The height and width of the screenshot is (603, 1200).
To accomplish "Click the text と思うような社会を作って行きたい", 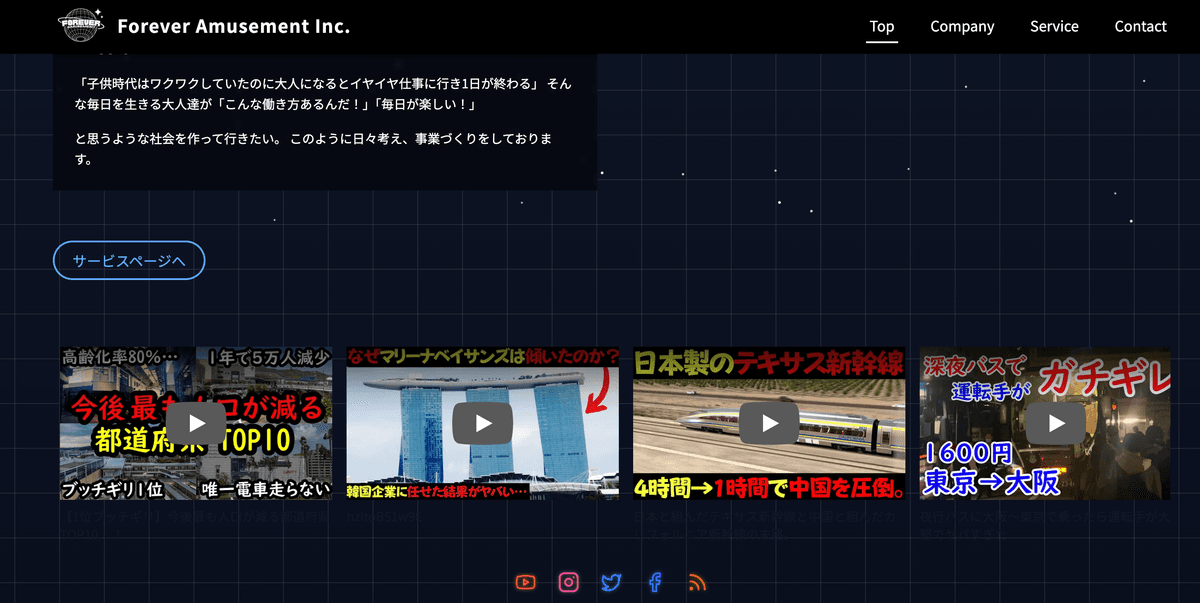I will click(x=178, y=138).
